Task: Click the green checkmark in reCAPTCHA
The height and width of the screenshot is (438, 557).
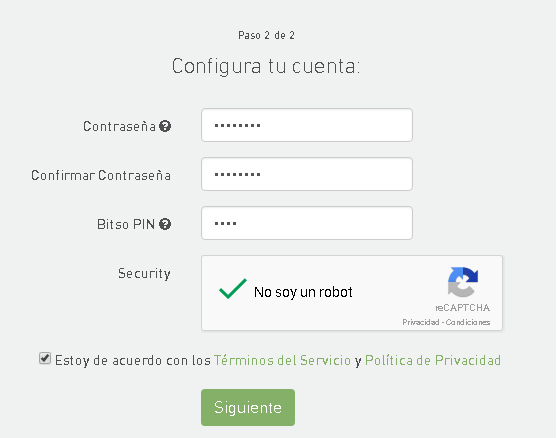Action: coord(233,288)
